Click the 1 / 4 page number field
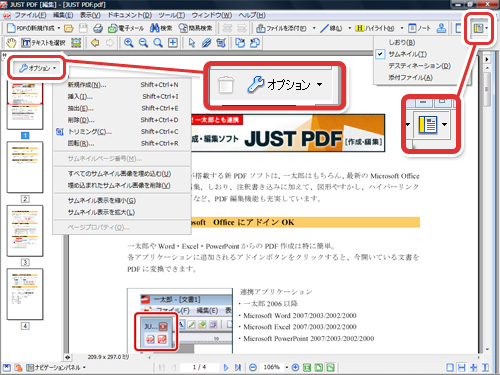 [x=199, y=367]
